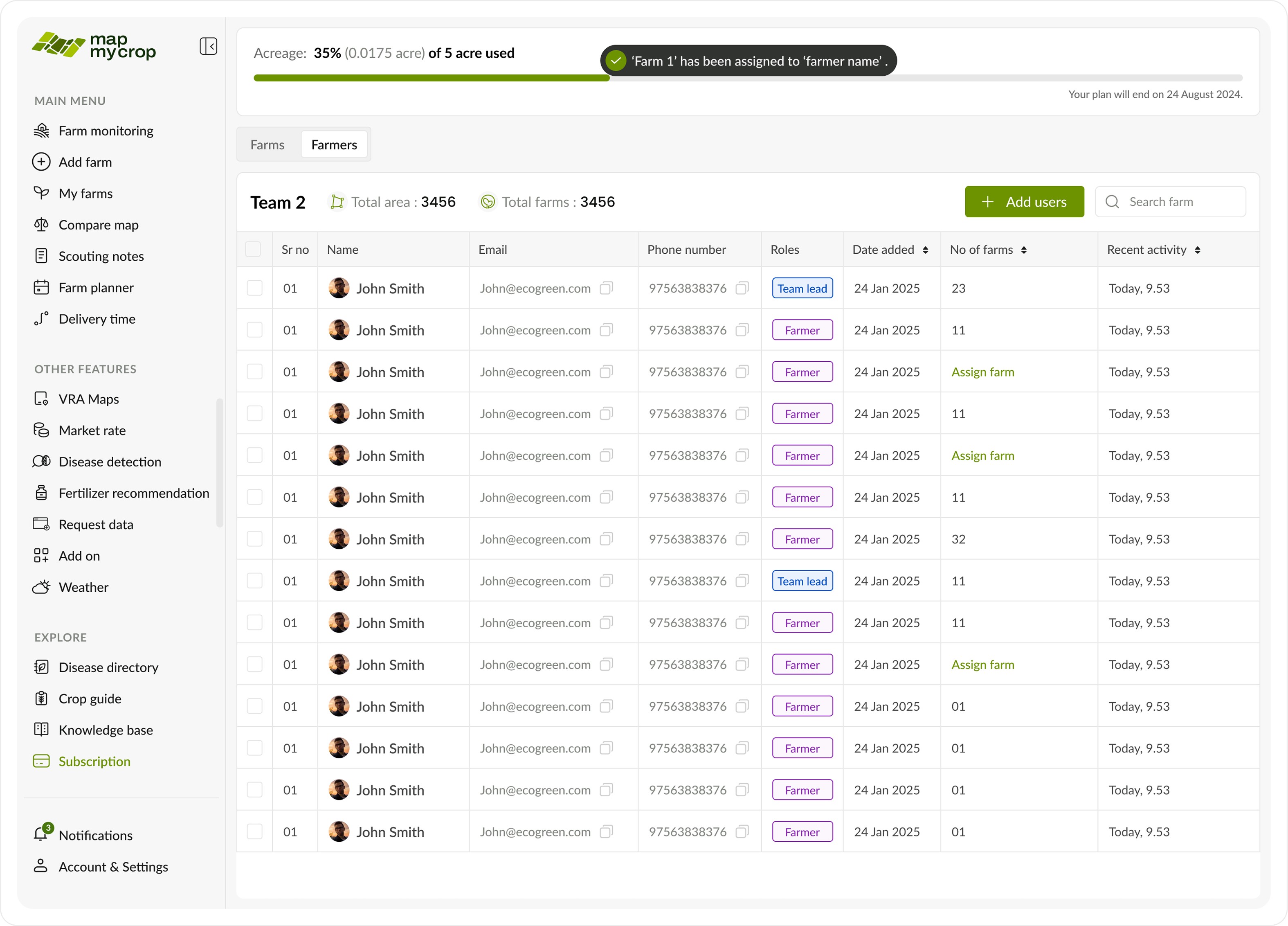Click the Add users button
Viewport: 1288px width, 926px height.
[x=1024, y=202]
